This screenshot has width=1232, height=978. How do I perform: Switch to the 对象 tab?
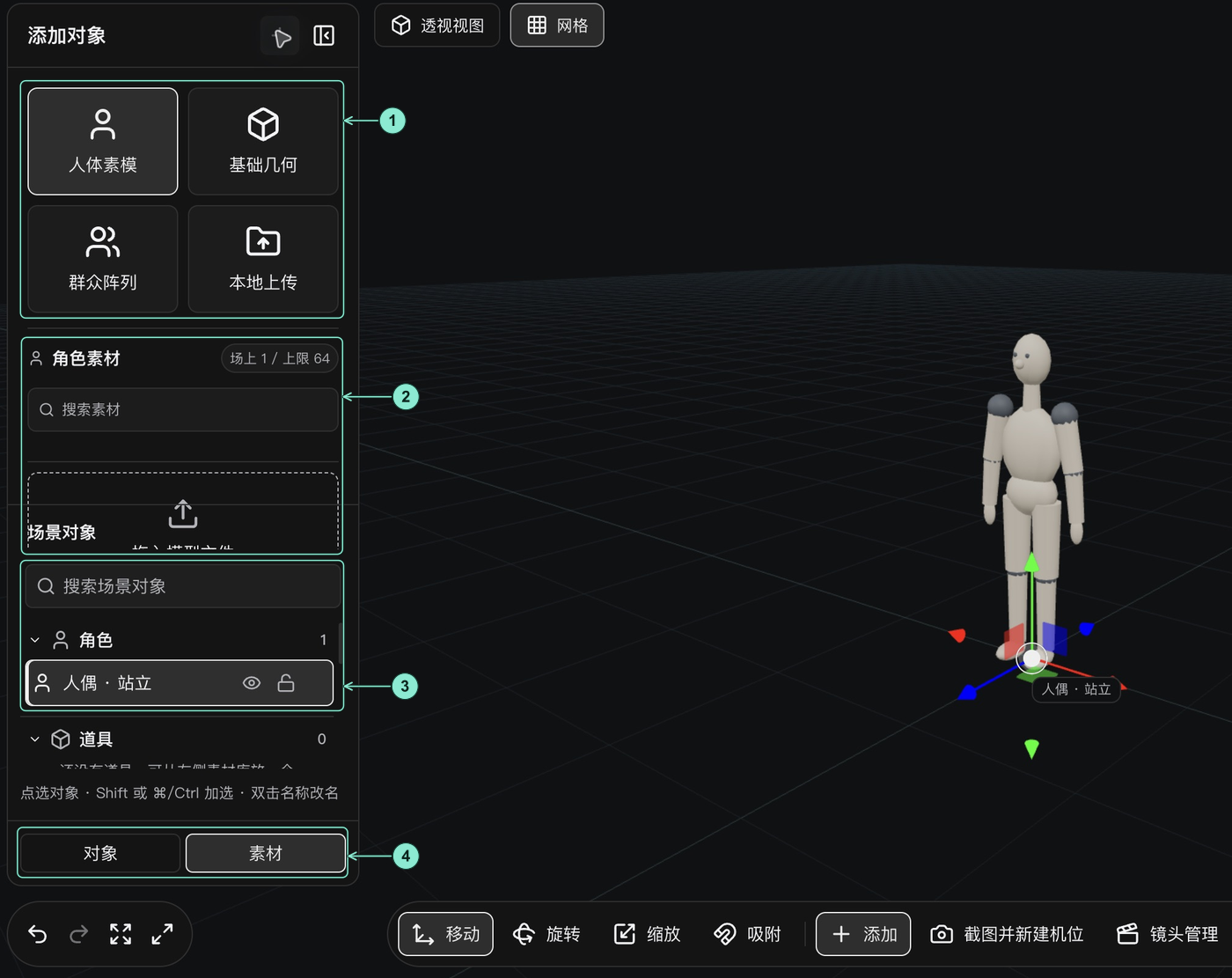100,853
